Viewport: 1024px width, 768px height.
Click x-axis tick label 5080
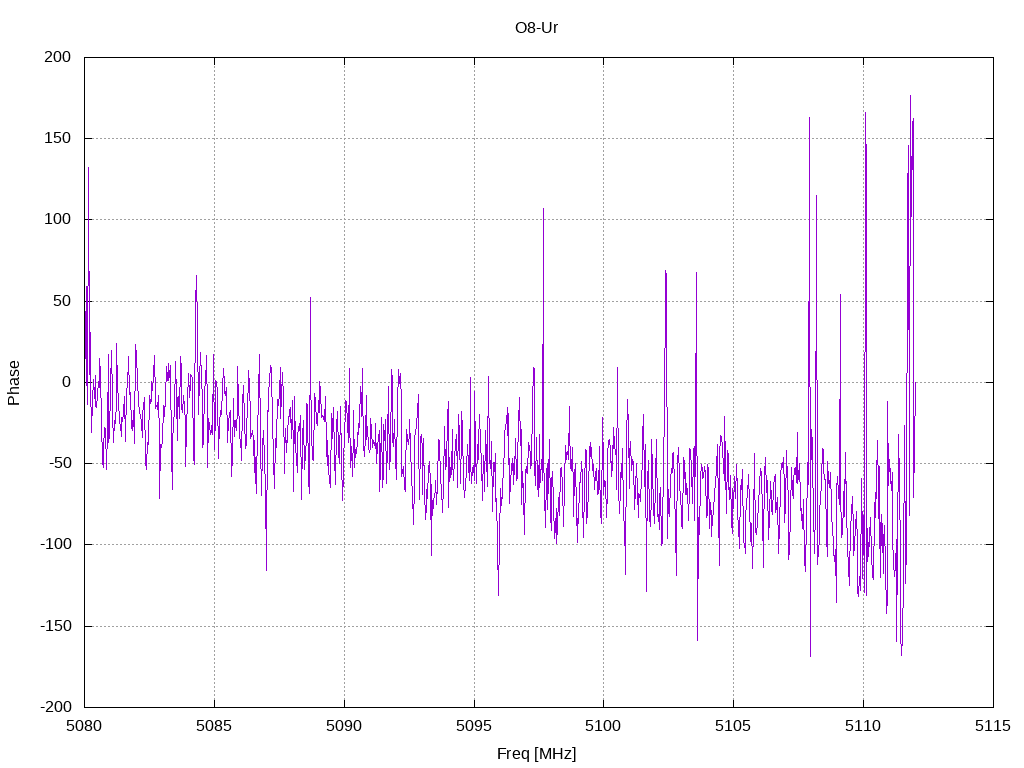coord(84,726)
